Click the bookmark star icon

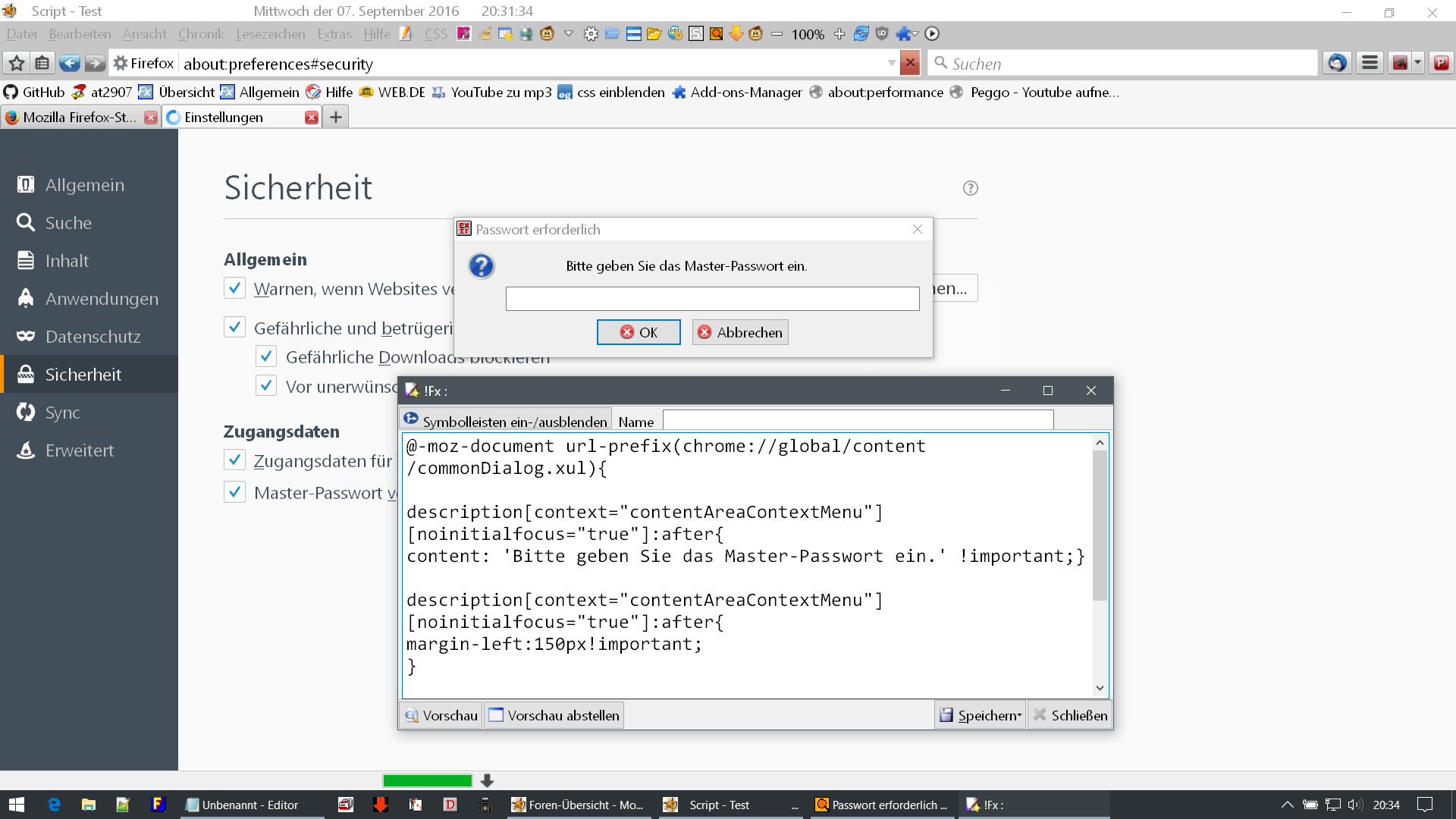coord(17,63)
